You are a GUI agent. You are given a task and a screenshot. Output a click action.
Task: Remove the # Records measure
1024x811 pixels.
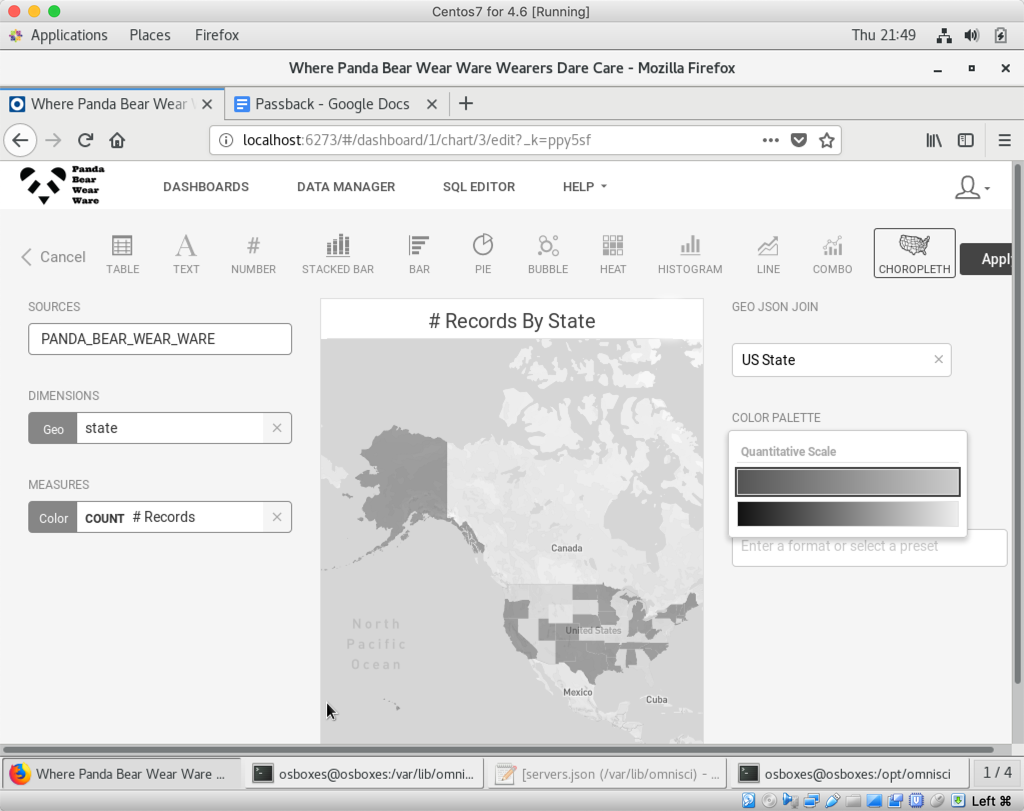coord(277,517)
